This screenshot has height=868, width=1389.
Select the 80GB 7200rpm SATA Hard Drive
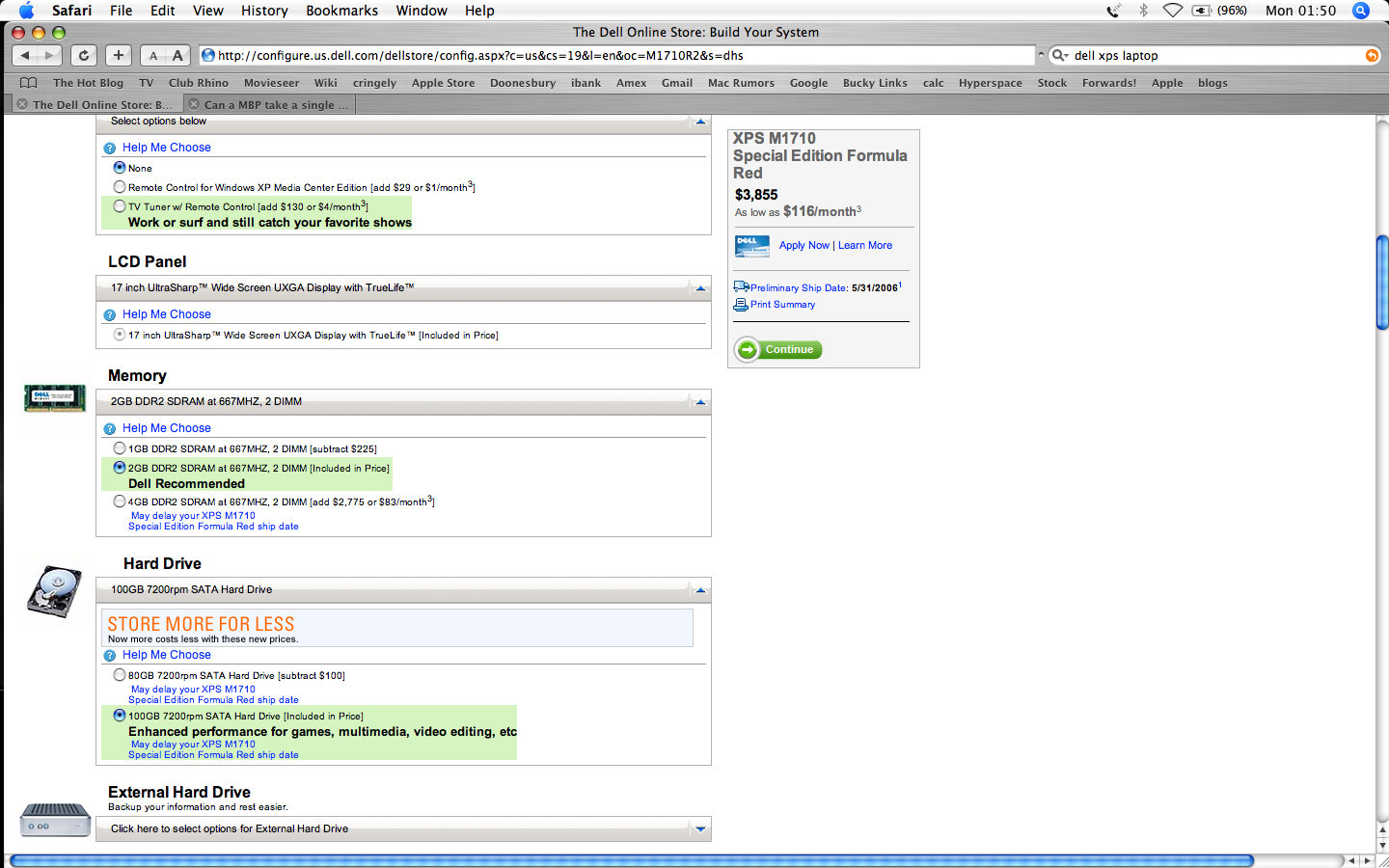point(120,675)
